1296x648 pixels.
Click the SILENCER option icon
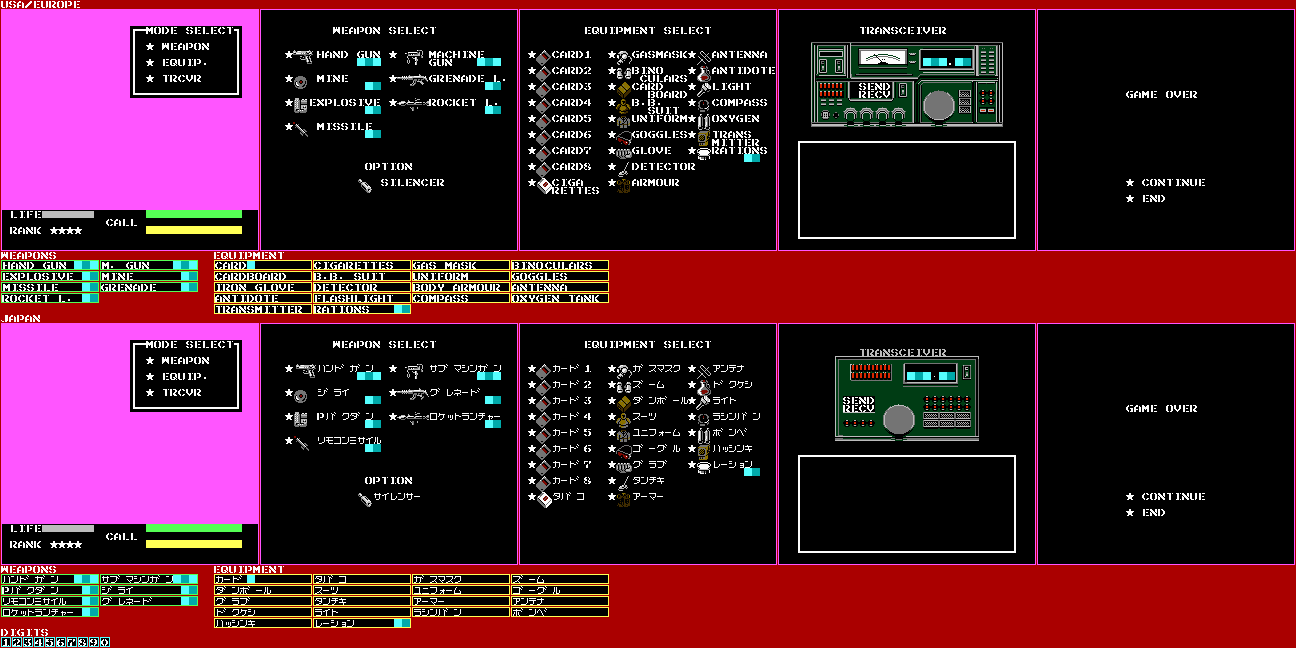(365, 184)
